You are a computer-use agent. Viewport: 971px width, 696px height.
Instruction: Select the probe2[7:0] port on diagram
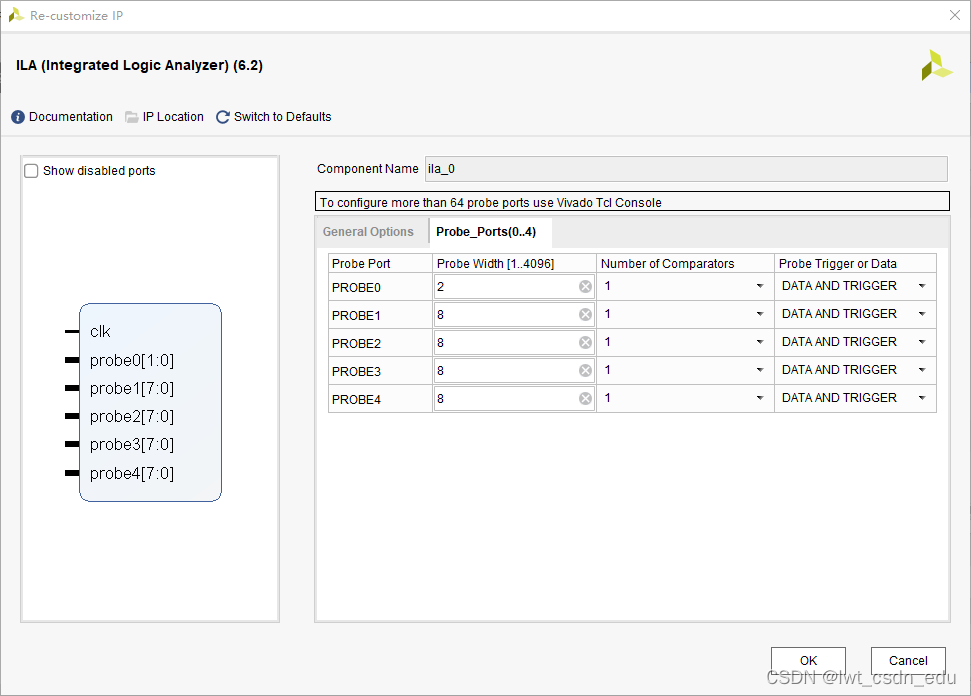131,417
